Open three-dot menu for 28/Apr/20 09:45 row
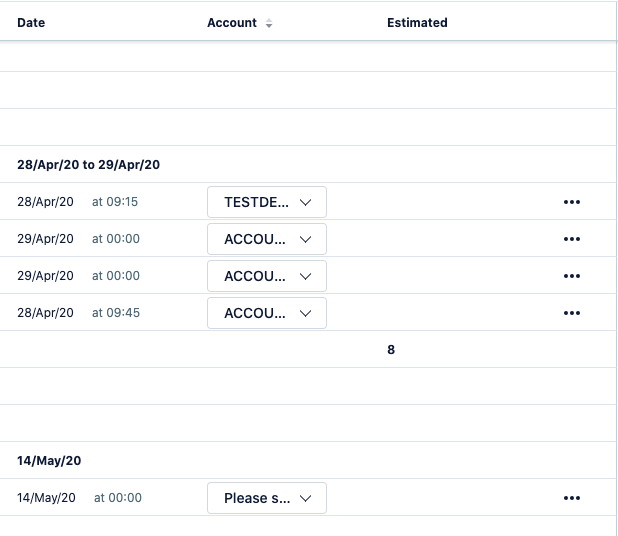Screen dimensions: 618x536 coord(571,313)
